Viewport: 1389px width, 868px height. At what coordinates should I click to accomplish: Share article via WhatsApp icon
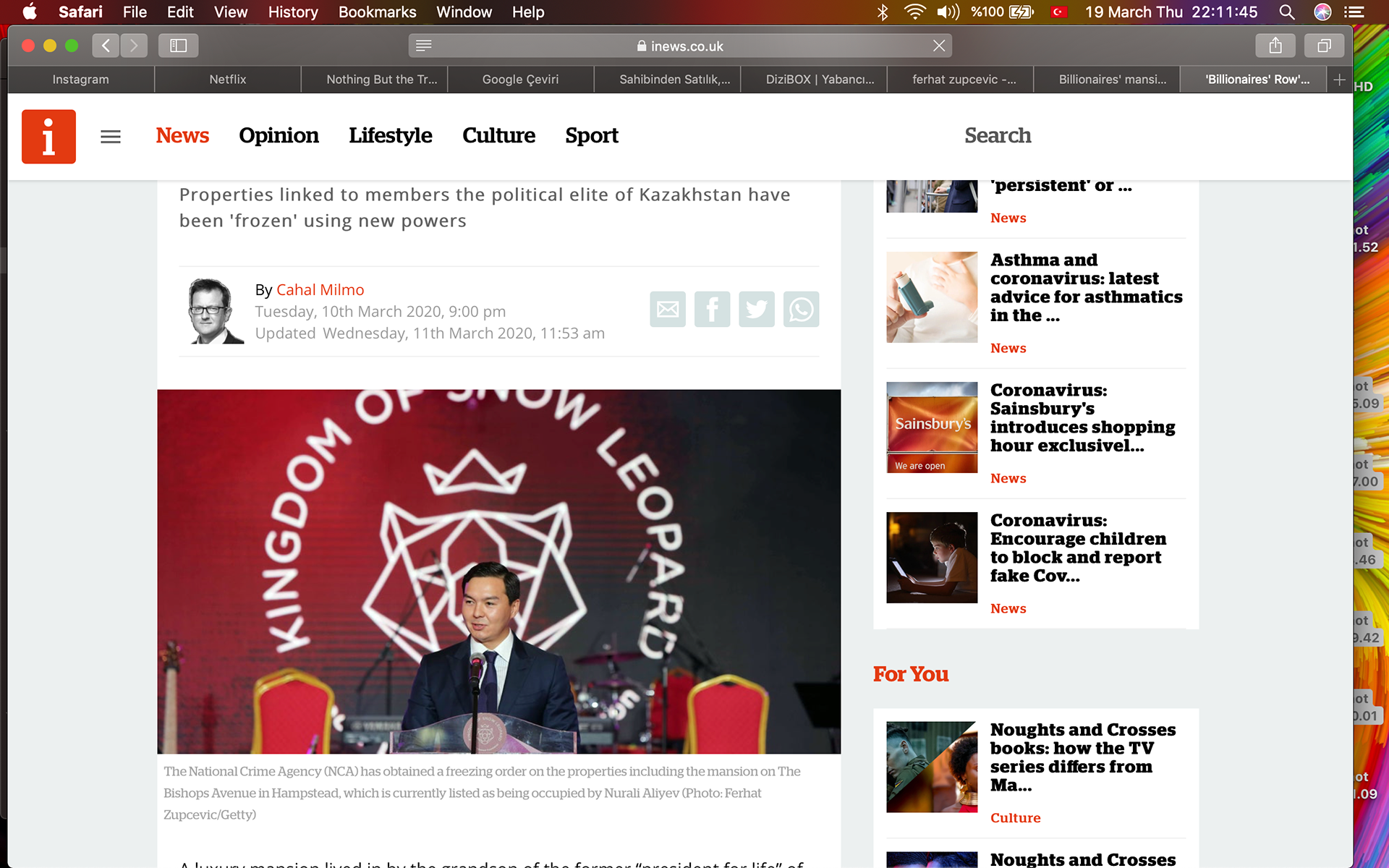pos(801,310)
